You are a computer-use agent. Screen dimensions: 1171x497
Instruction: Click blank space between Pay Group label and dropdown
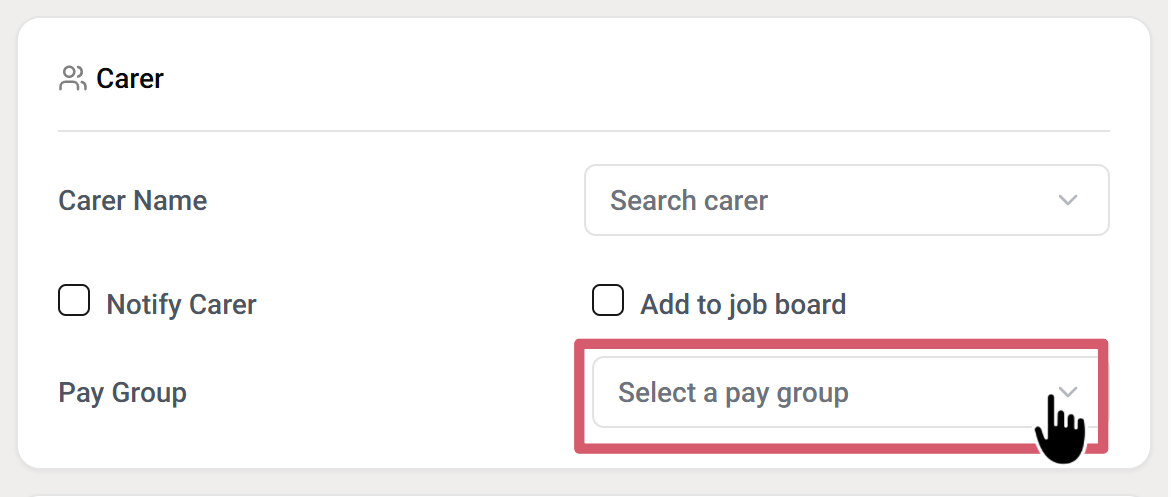(x=380, y=392)
